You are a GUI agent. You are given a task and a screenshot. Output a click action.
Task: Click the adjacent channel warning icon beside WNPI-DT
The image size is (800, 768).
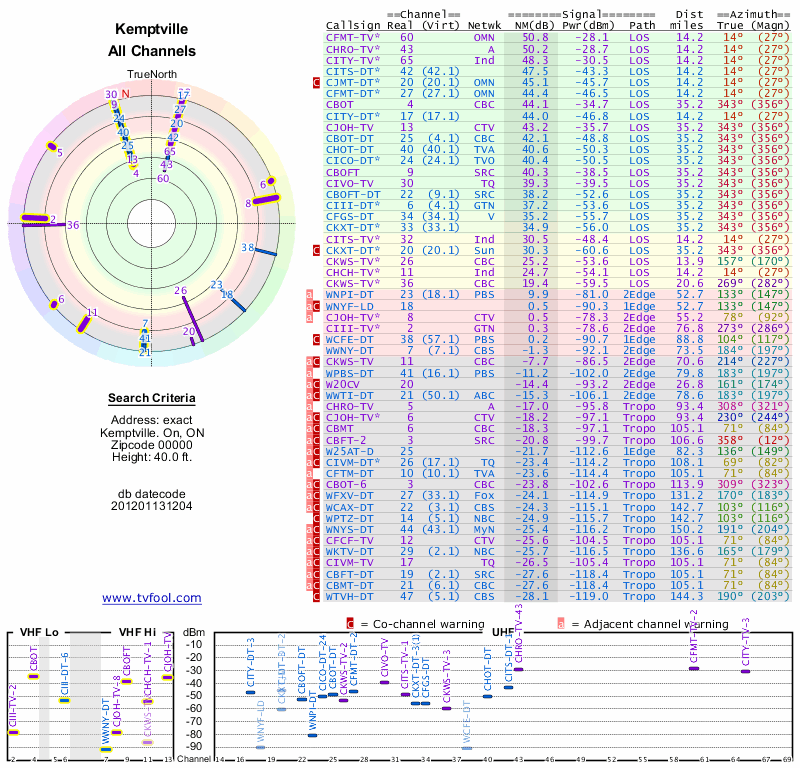(x=310, y=295)
